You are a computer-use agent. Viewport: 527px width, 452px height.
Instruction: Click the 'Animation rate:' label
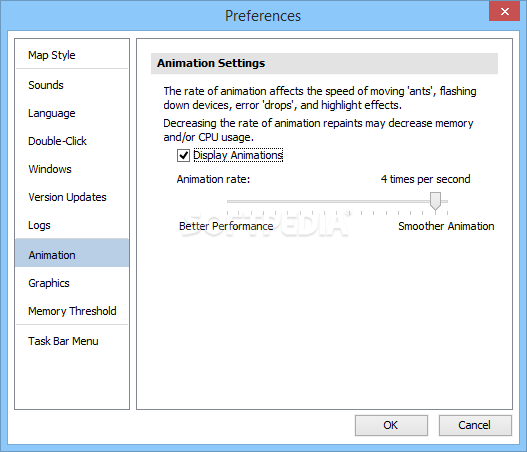coord(213,179)
